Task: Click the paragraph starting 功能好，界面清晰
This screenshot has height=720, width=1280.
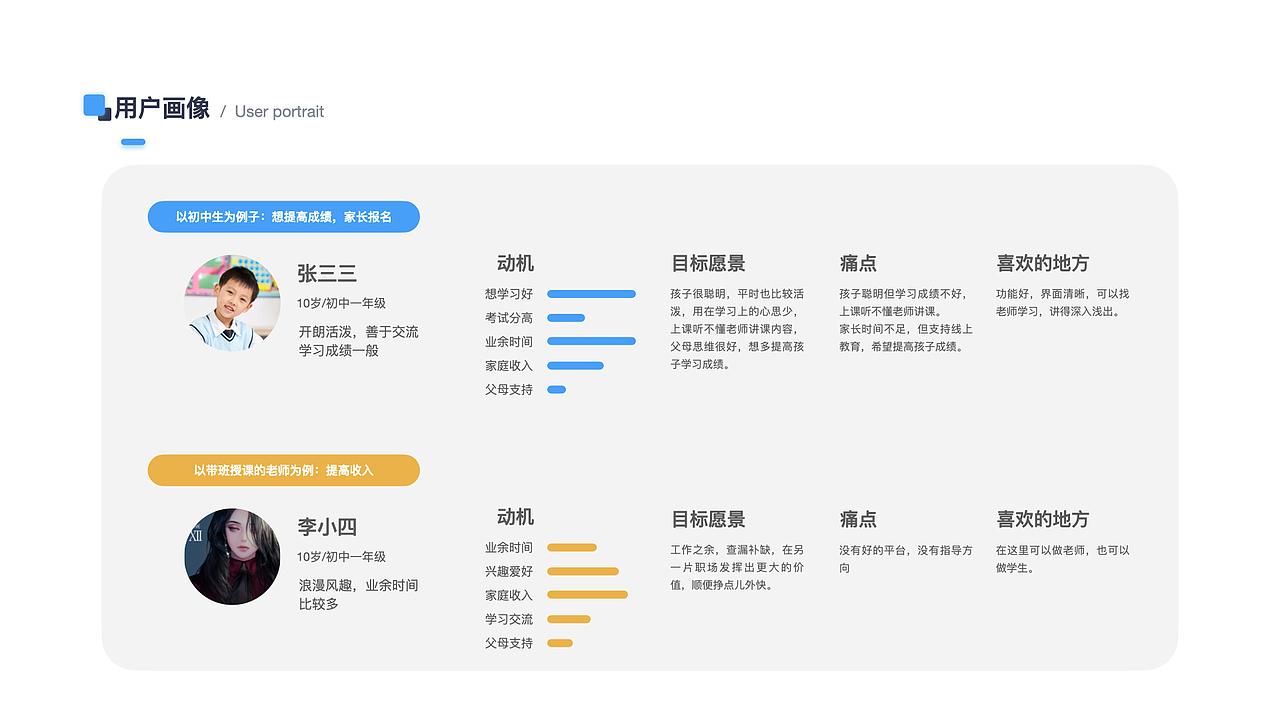Action: coord(1063,303)
